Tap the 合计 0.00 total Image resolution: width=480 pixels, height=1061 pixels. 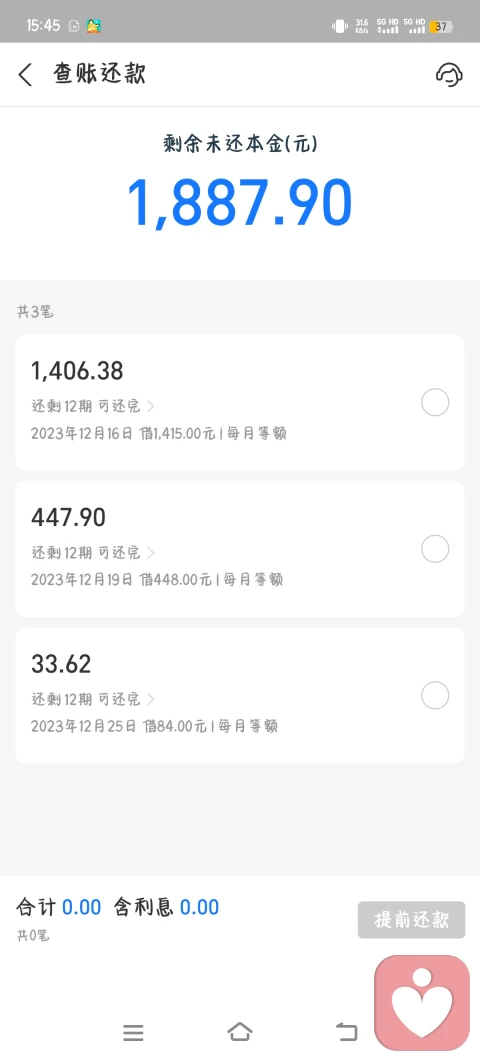(x=59, y=907)
